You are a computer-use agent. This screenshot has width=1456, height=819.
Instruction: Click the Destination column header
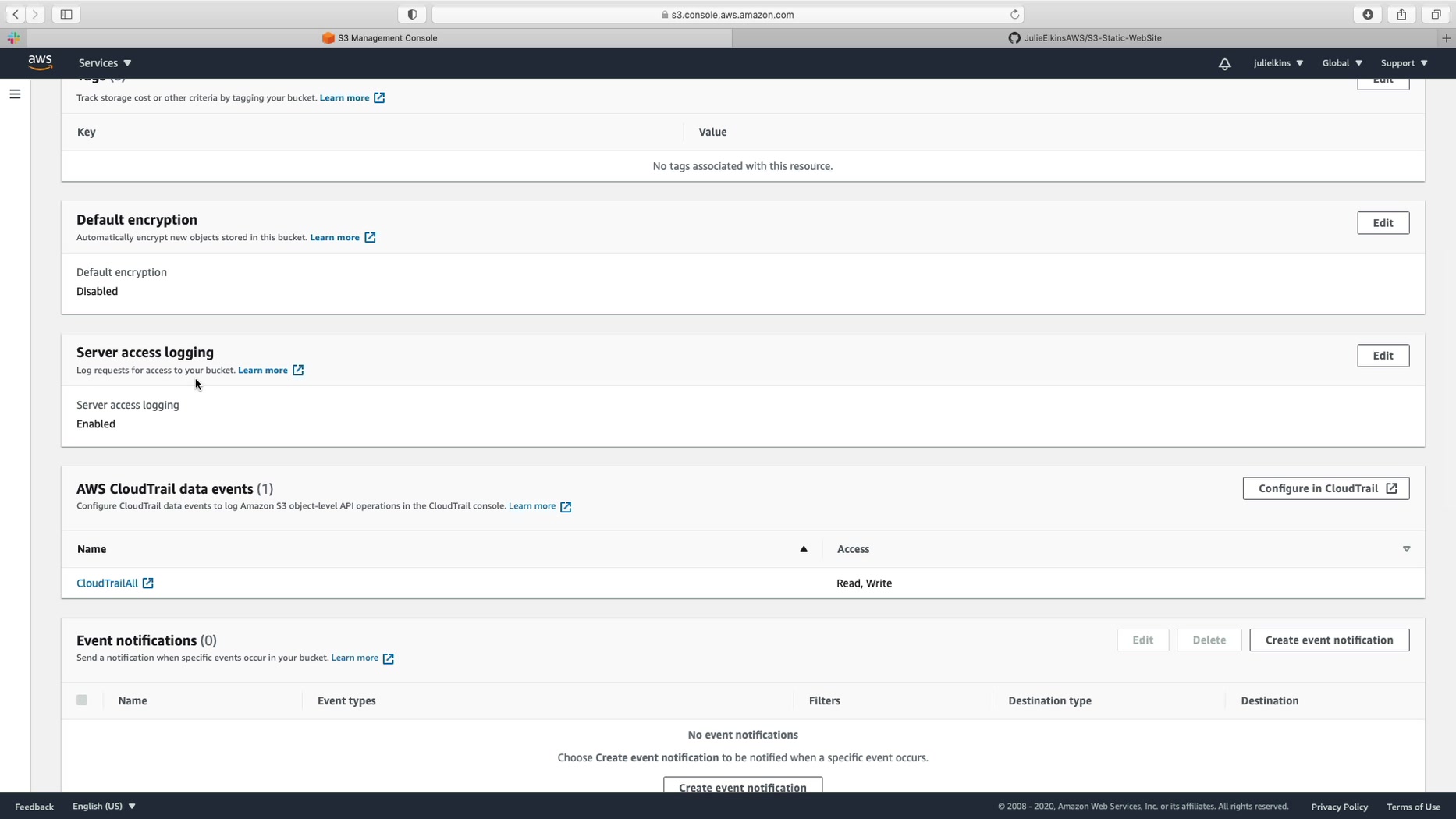pyautogui.click(x=1270, y=700)
